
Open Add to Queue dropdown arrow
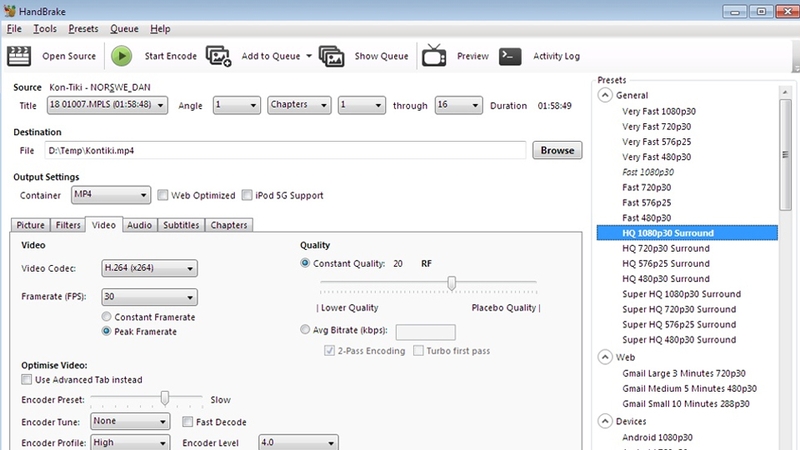pyautogui.click(x=309, y=56)
